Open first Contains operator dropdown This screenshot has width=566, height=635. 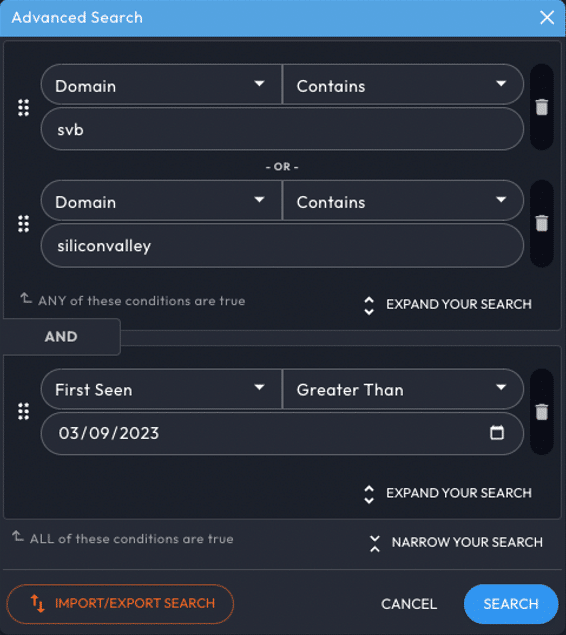(403, 84)
